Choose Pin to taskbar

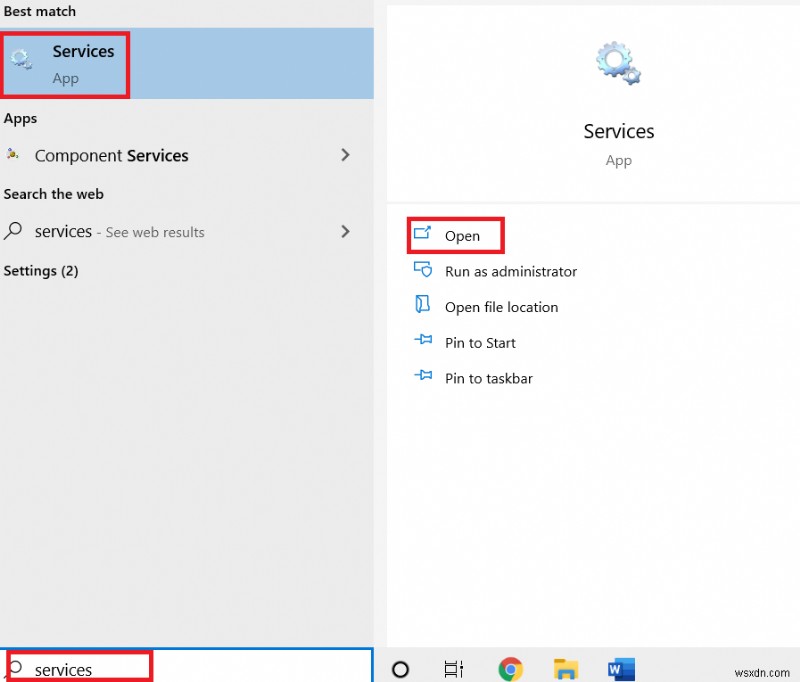(489, 378)
